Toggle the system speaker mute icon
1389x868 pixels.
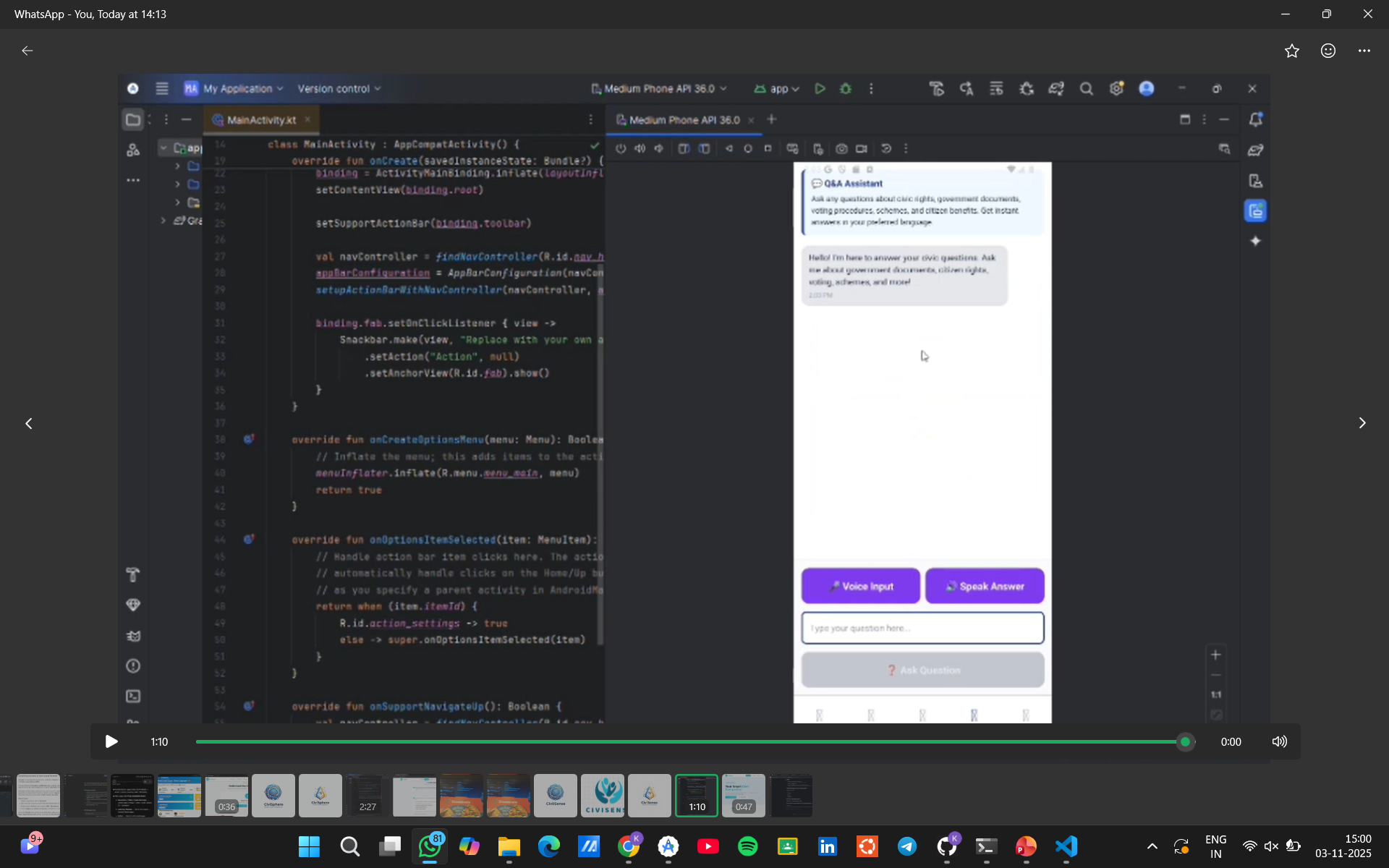(x=1271, y=846)
